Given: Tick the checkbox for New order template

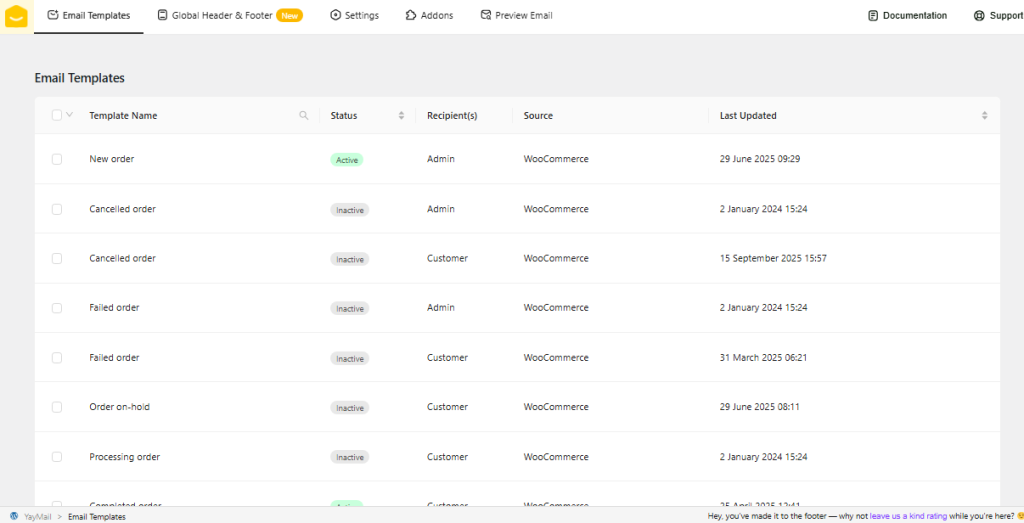Looking at the screenshot, I should pos(57,159).
